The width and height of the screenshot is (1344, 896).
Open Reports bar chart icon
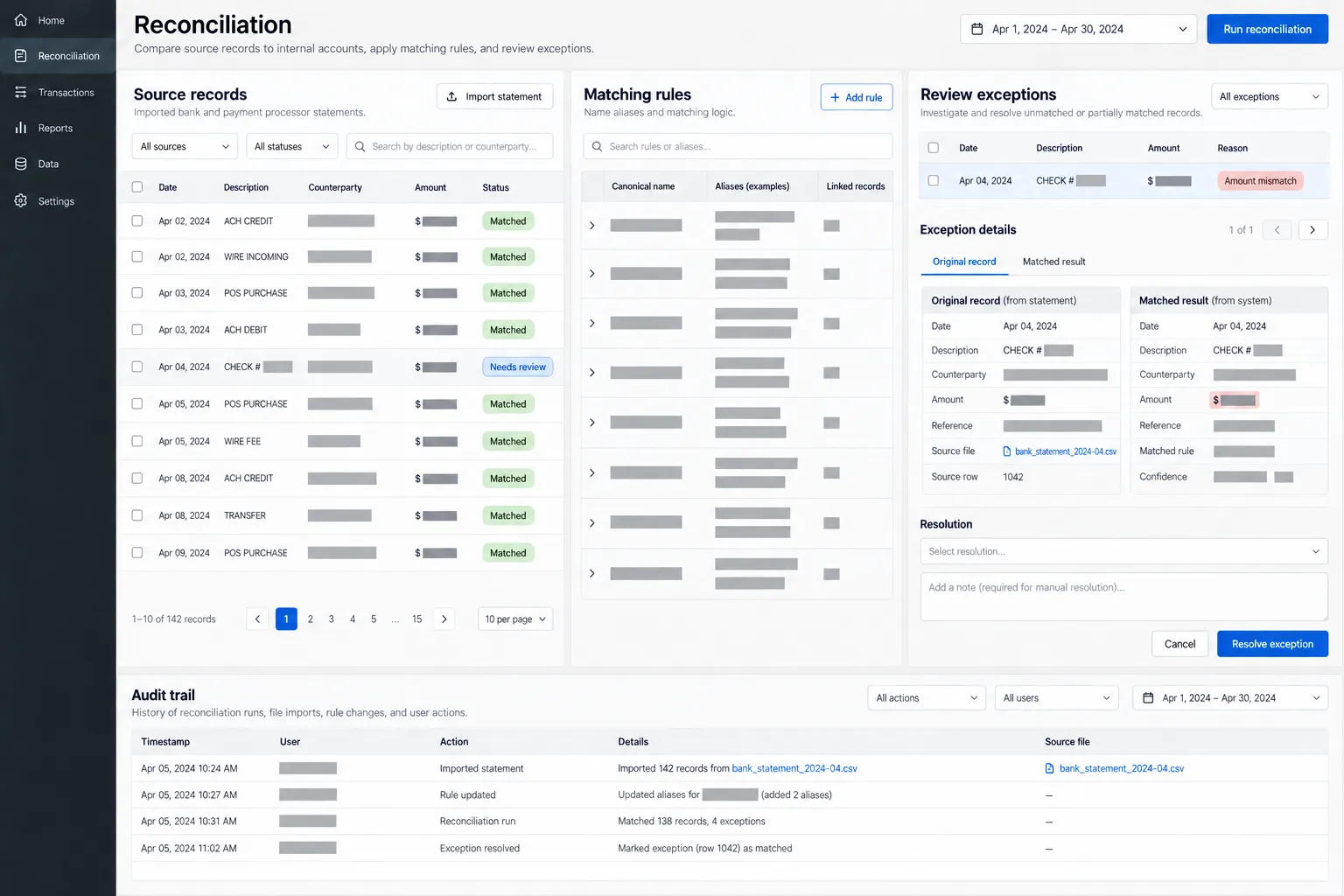coord(21,128)
